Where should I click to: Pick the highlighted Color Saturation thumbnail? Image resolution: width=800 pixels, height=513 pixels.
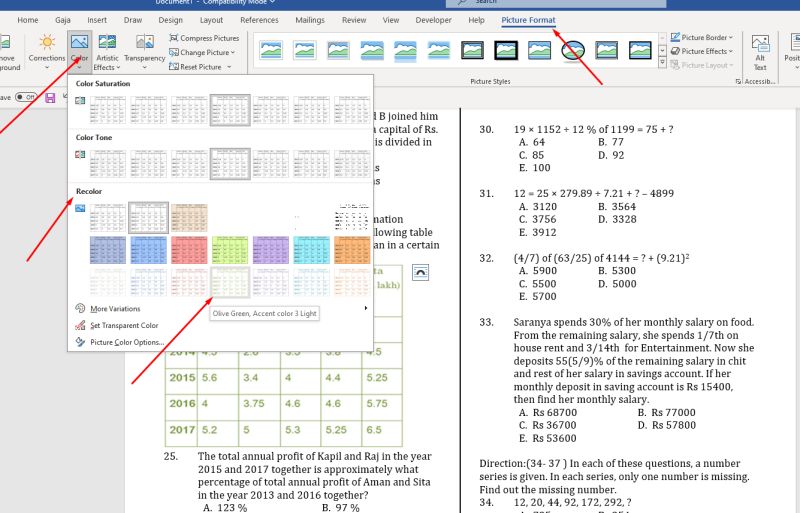click(x=230, y=110)
